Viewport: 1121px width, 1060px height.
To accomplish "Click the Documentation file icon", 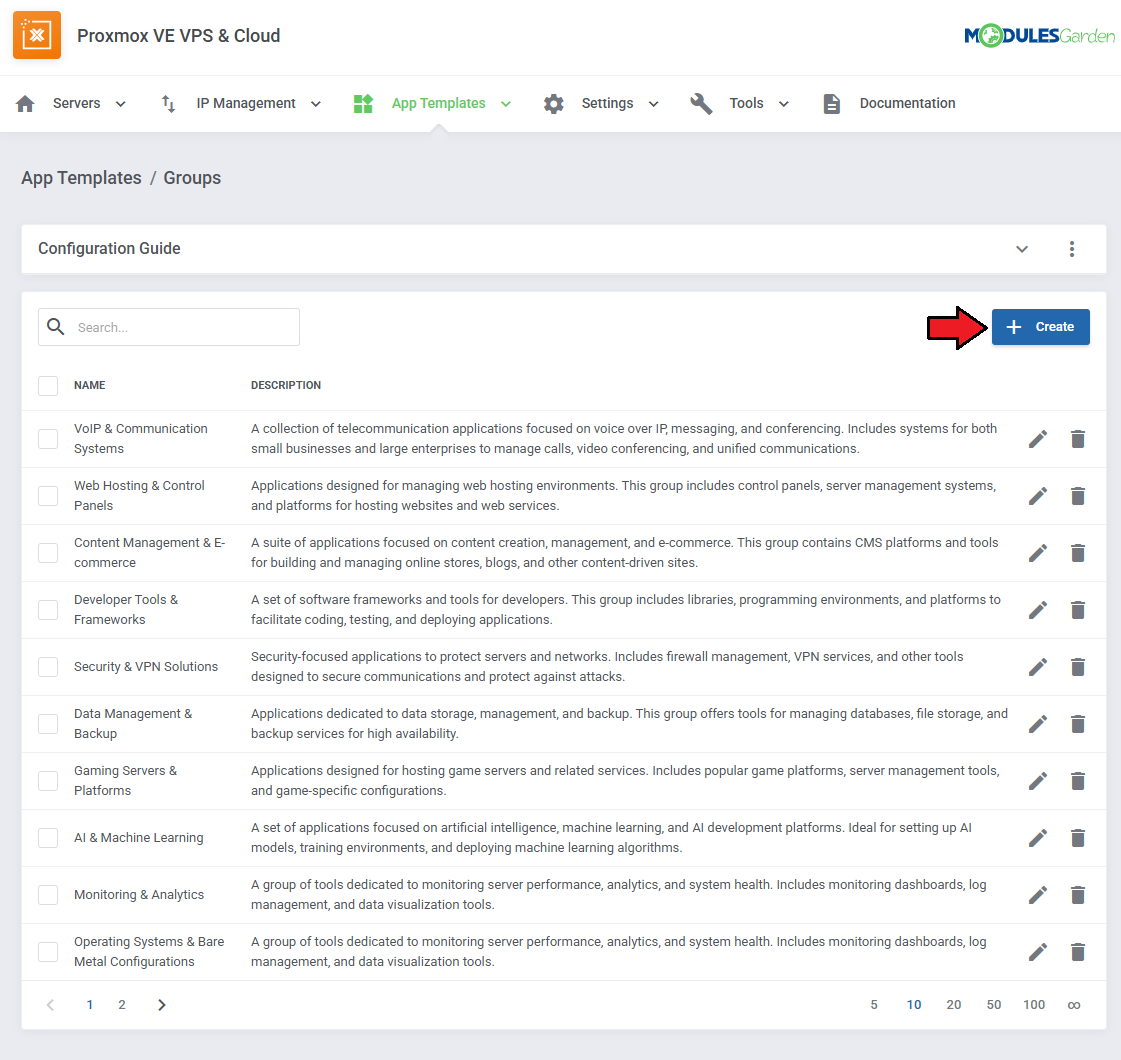I will tap(831, 104).
